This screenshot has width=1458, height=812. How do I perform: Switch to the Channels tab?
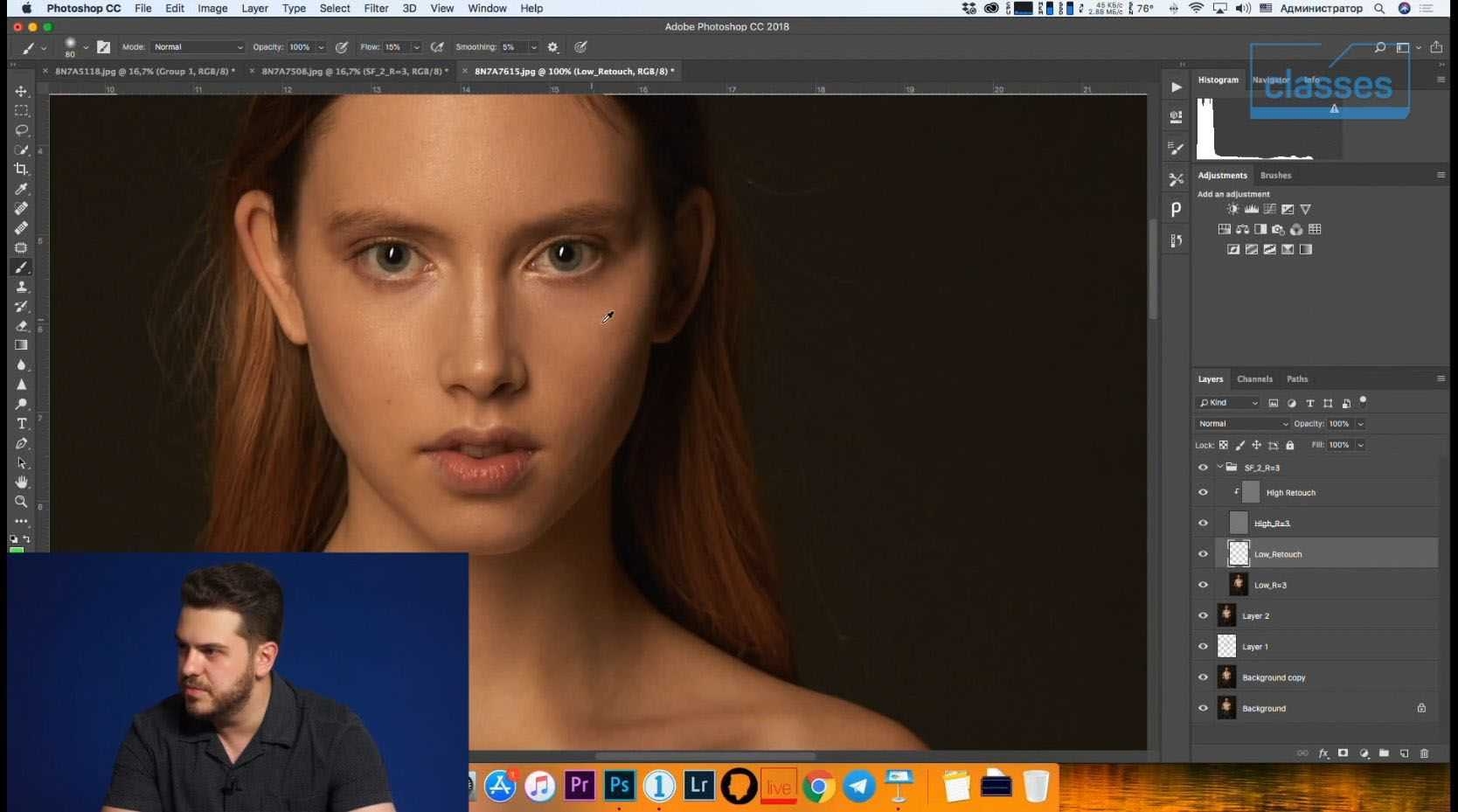(1254, 379)
